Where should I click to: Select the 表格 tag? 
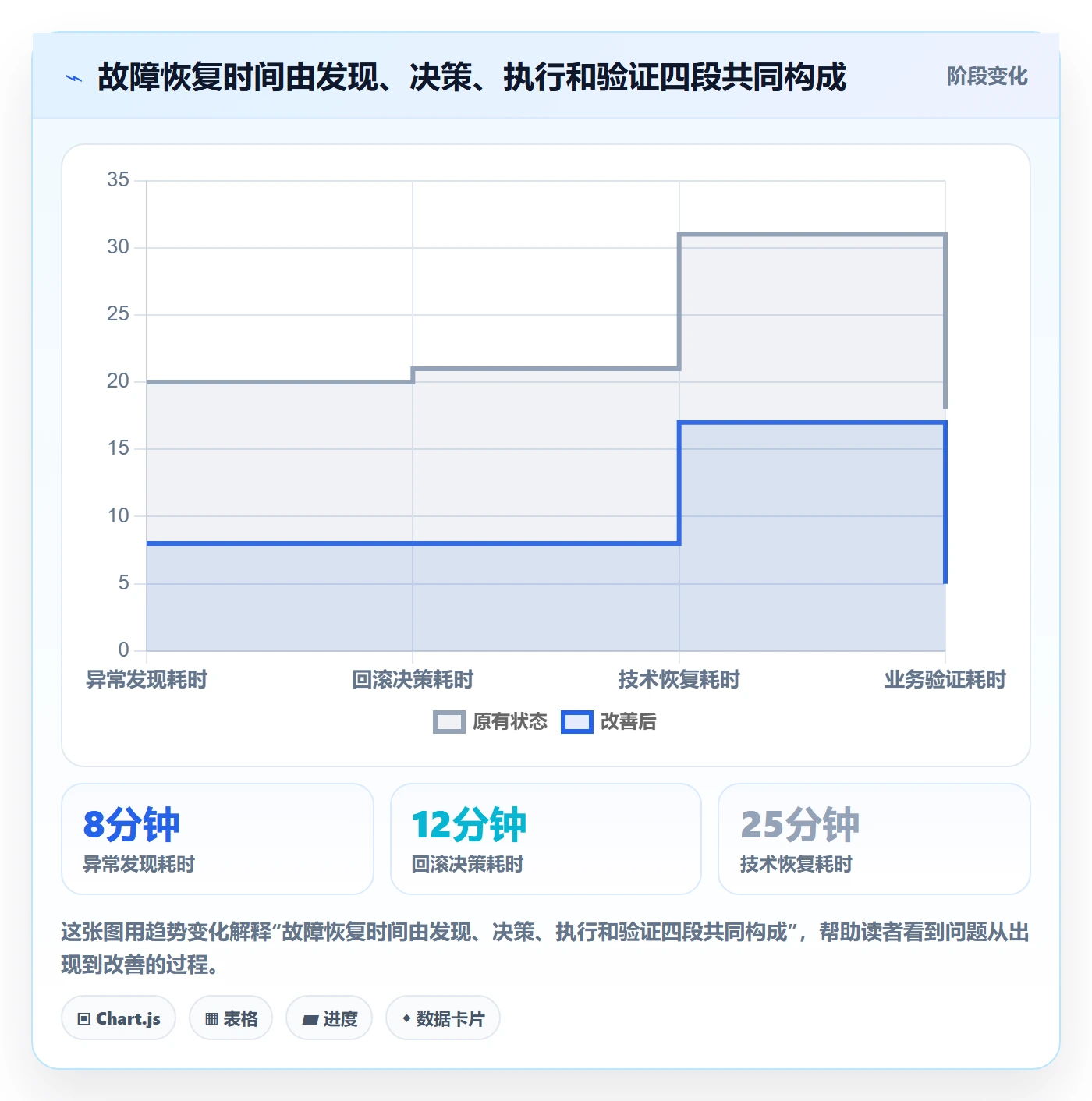[231, 1018]
